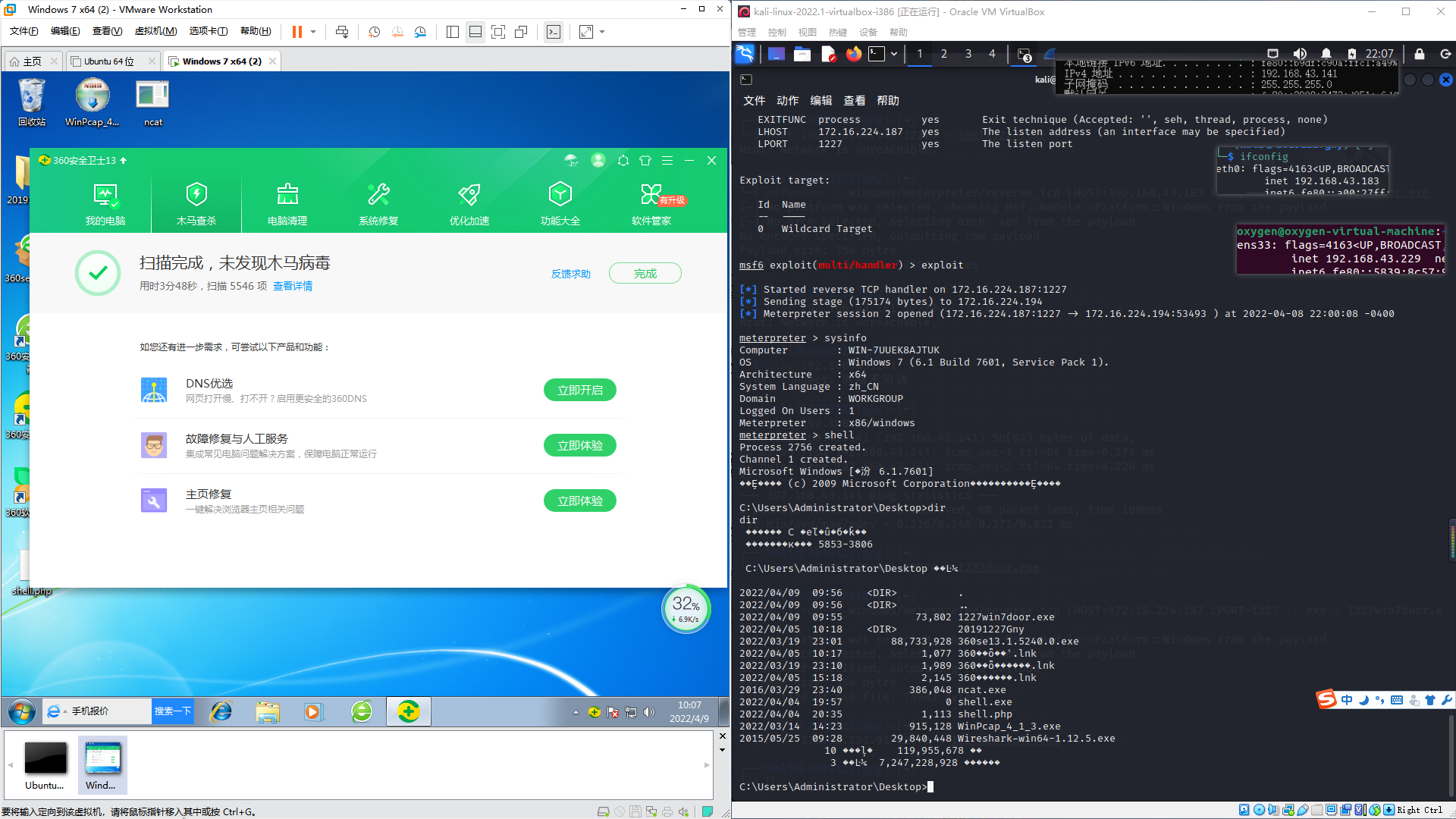Open Internet Explorer on Windows taskbar
This screenshot has height=819, width=1456.
tap(221, 711)
